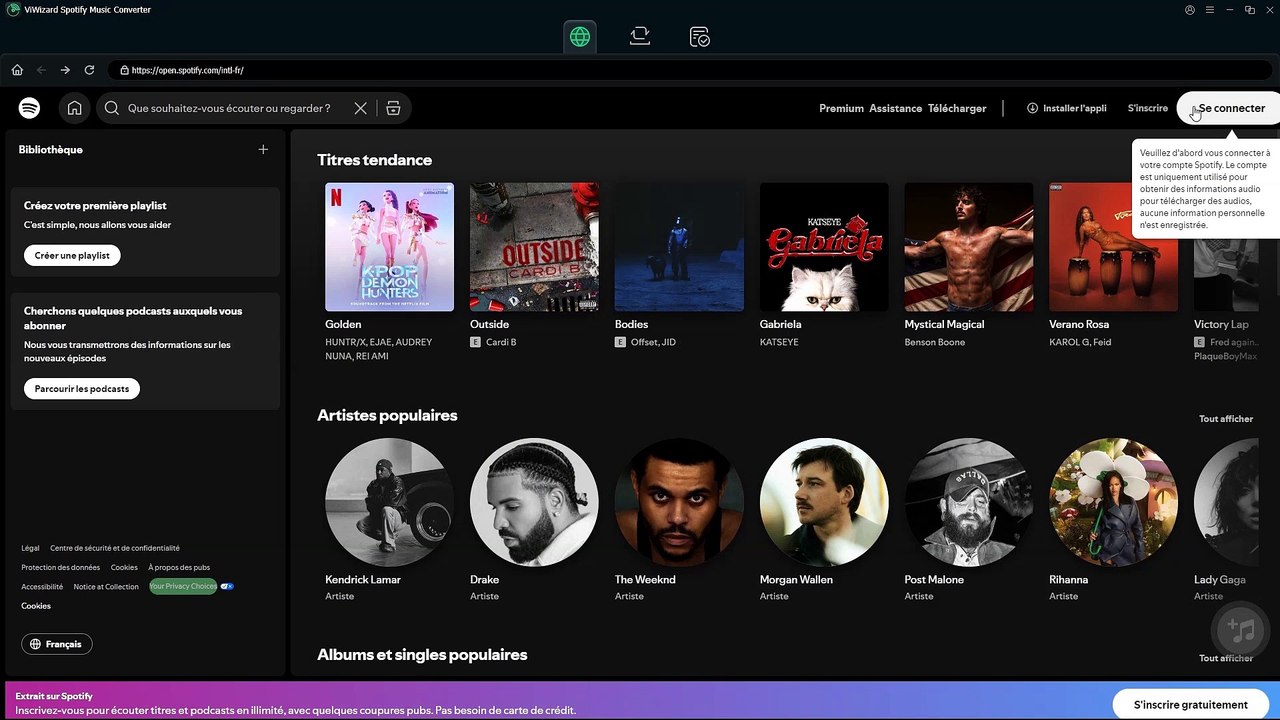Open The Weeknd's artist photo
The image size is (1280, 720).
(679, 502)
